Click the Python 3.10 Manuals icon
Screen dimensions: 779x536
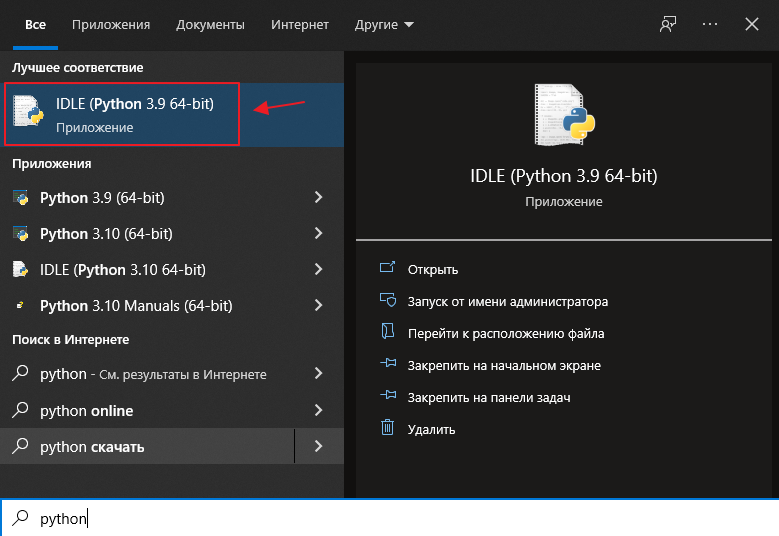(20, 306)
